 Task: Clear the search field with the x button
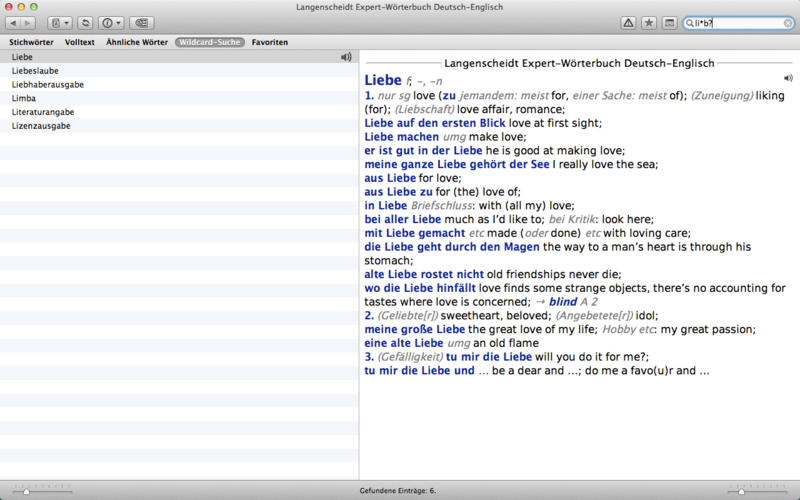[788, 23]
